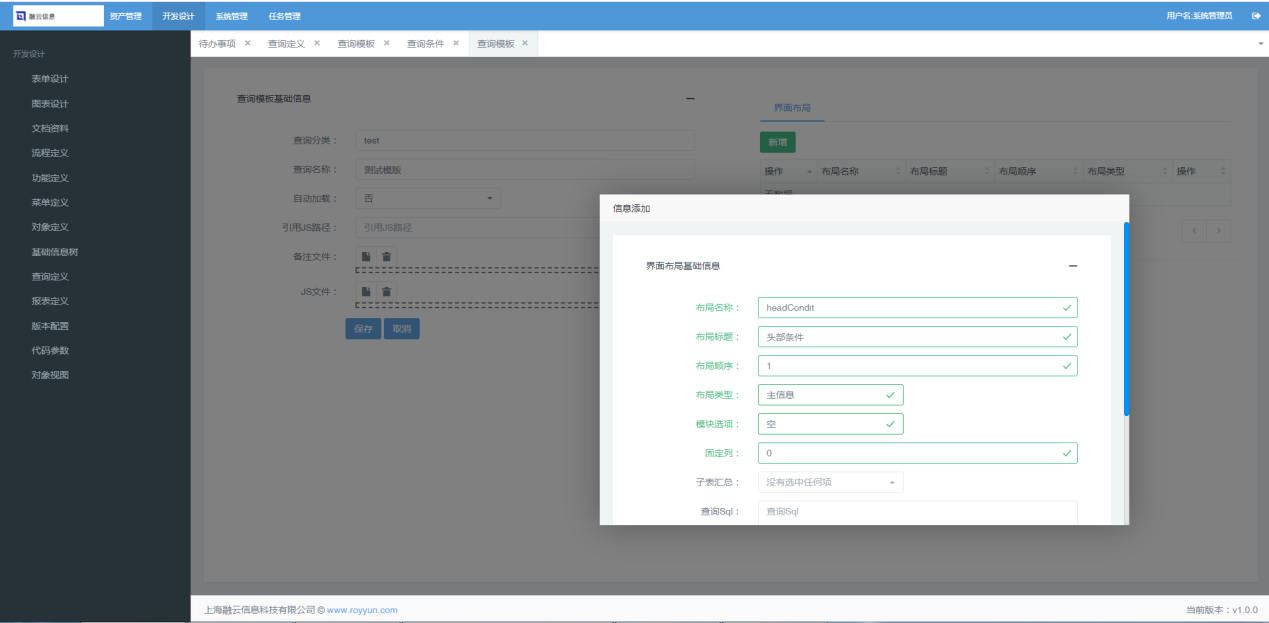Collapse the 界面布局基础信息 panel
The height and width of the screenshot is (623, 1269).
point(1073,266)
